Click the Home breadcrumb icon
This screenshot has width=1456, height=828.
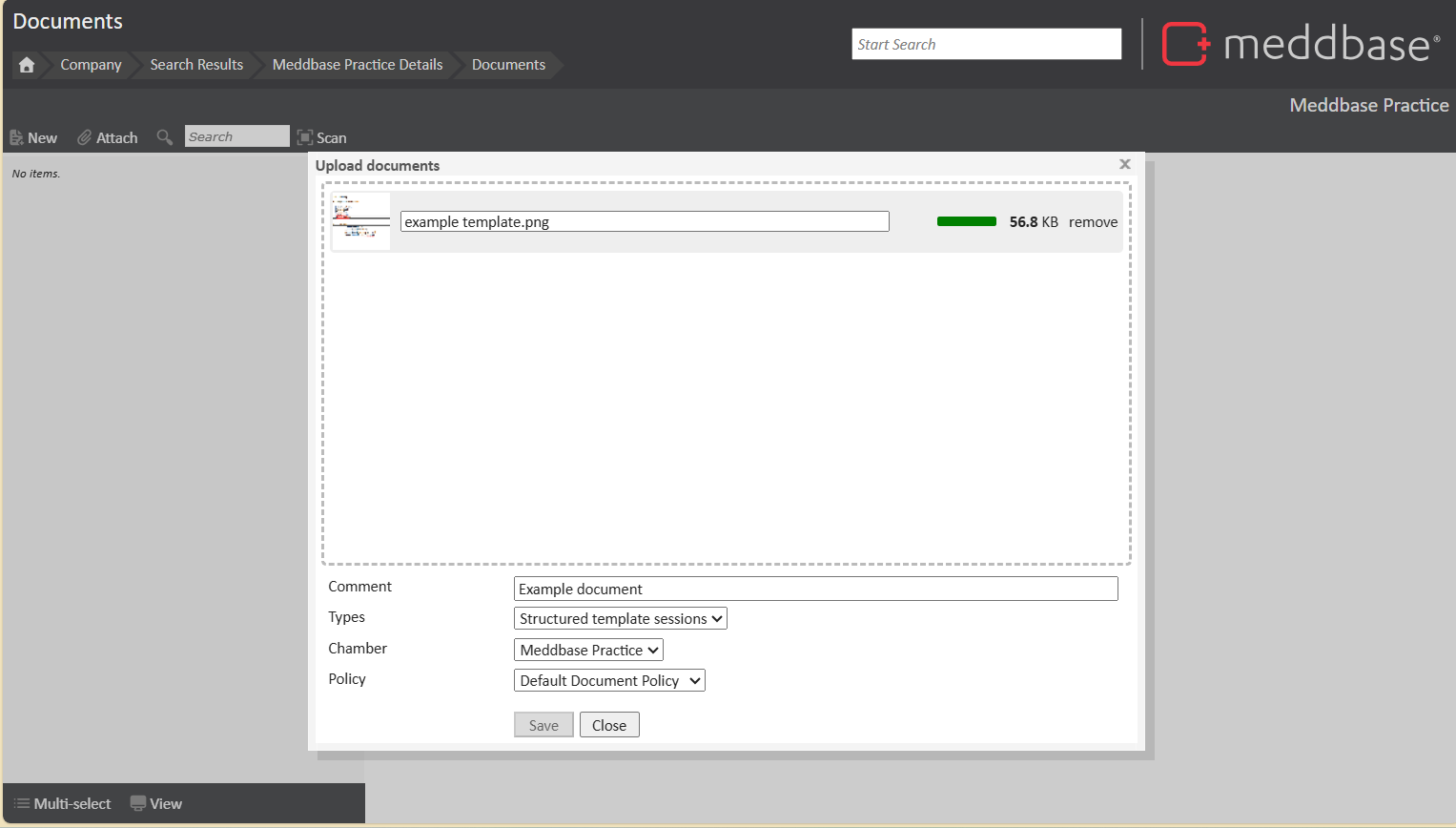pos(27,65)
